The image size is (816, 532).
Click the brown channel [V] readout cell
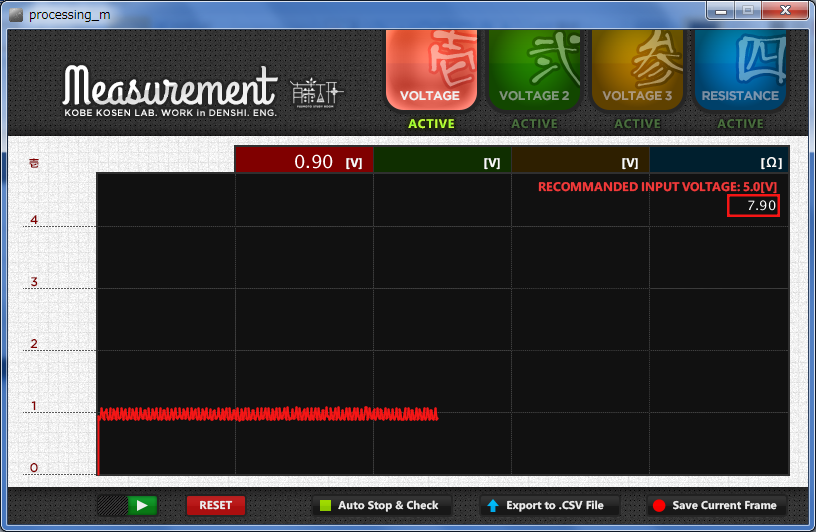(x=580, y=160)
